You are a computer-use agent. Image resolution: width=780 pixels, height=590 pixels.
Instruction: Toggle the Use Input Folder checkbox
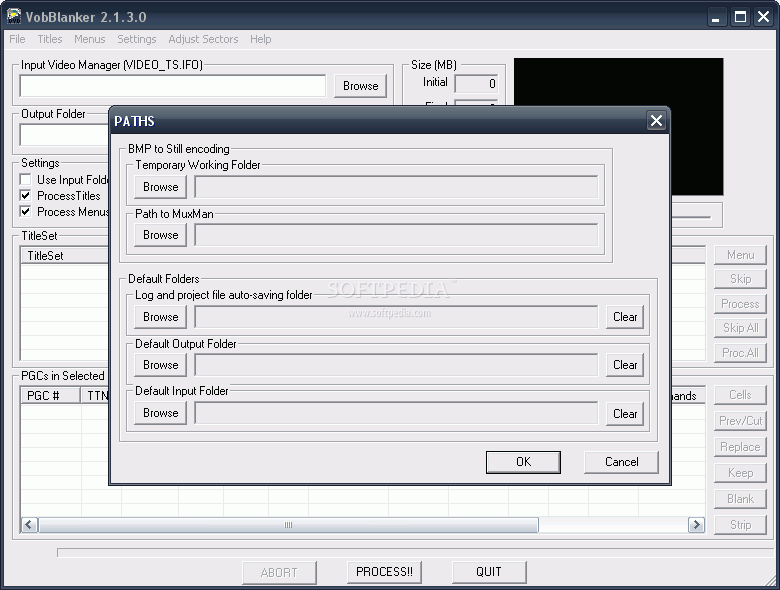(25, 179)
